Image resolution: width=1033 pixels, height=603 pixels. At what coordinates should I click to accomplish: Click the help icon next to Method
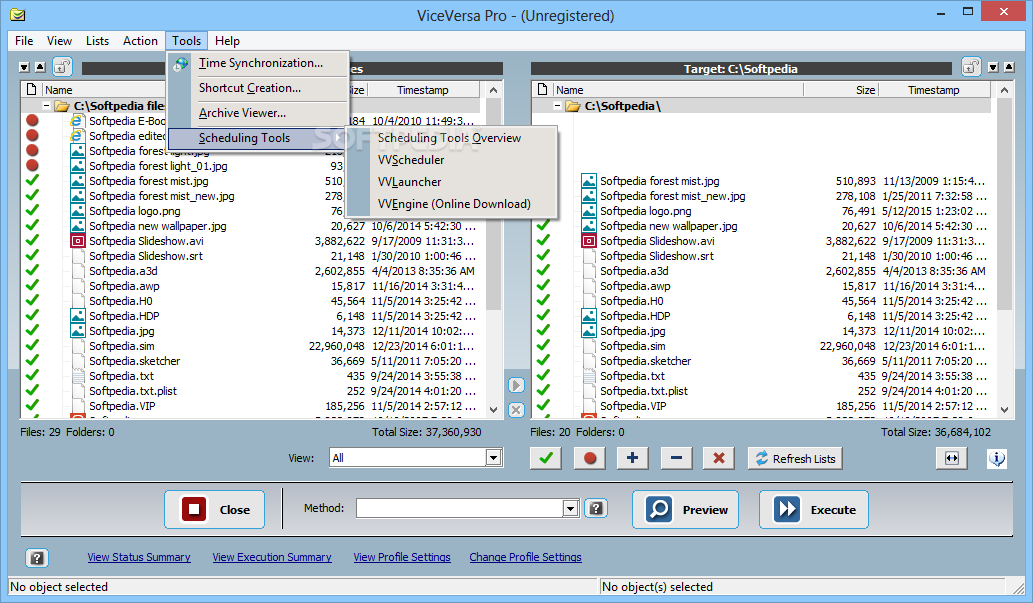point(596,508)
